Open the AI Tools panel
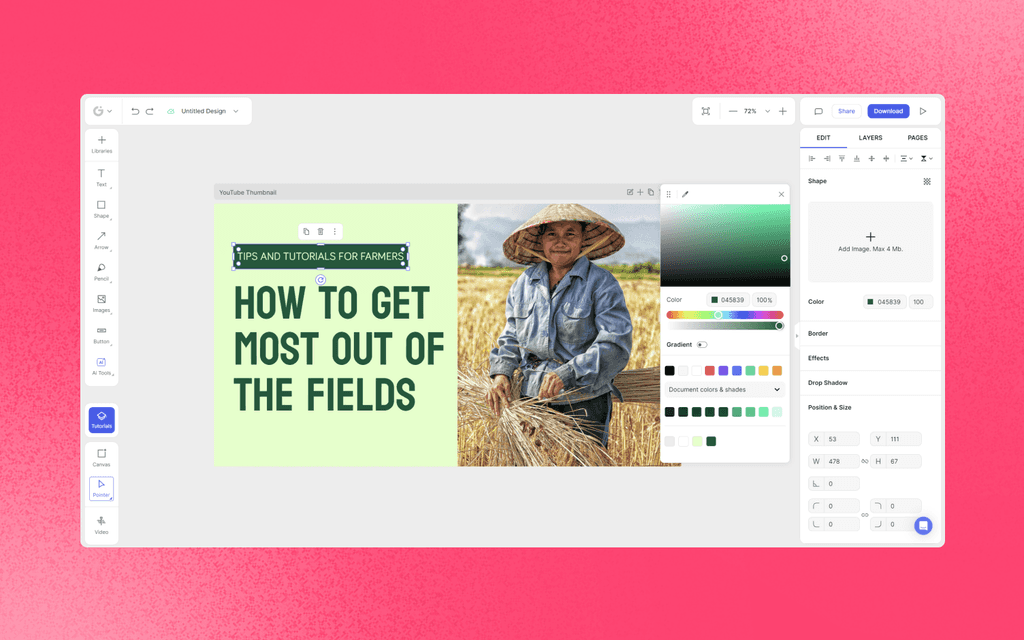Image resolution: width=1024 pixels, height=640 pixels. [x=101, y=365]
